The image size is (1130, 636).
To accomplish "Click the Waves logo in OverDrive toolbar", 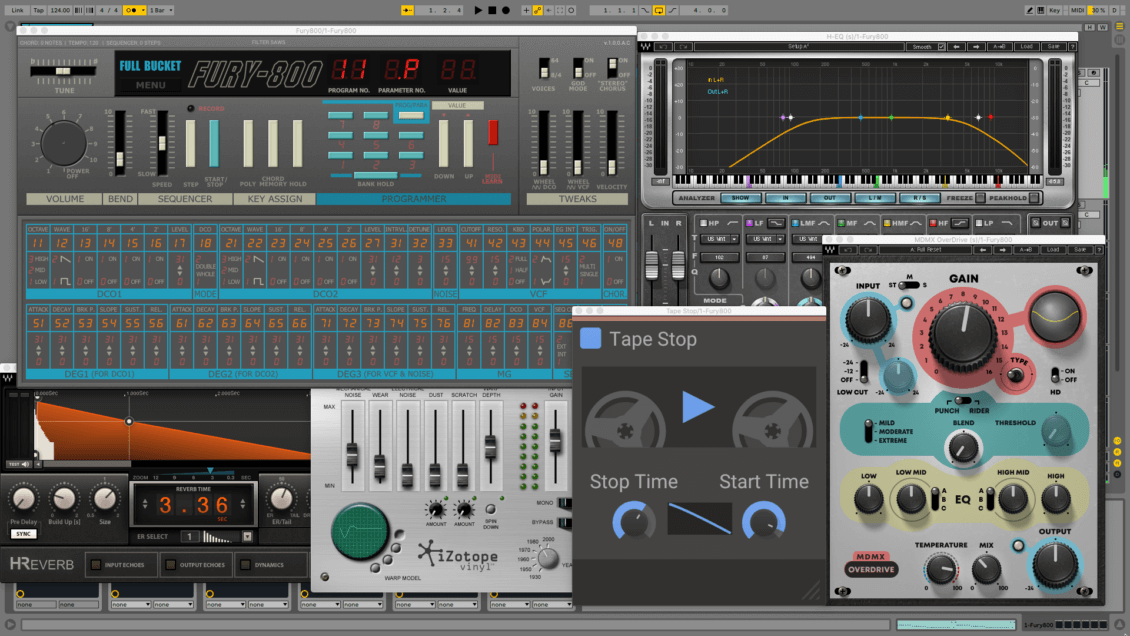I will click(830, 250).
